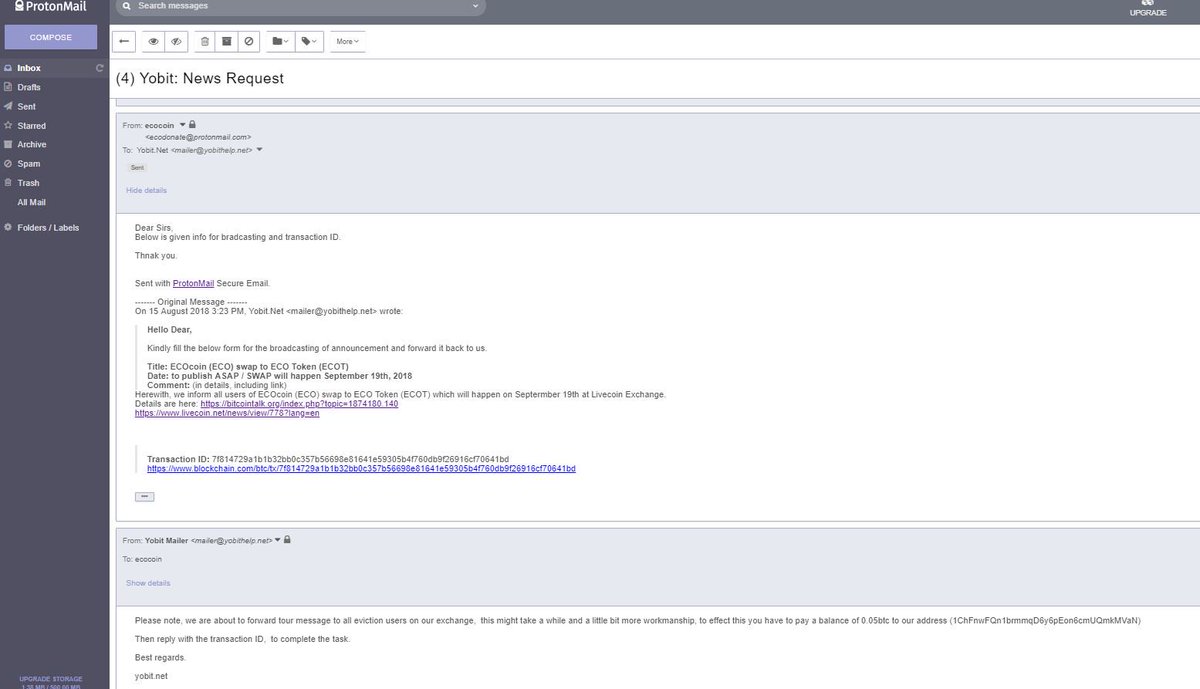Expand advanced search options arrow
The height and width of the screenshot is (689, 1200).
point(476,6)
